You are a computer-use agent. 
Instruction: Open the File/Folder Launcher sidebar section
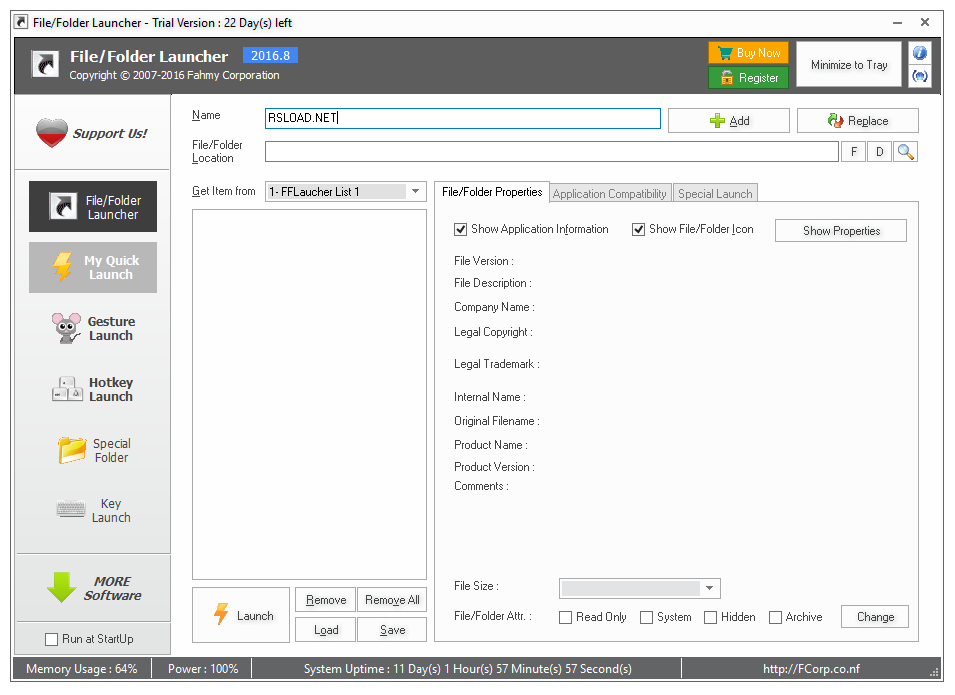(93, 206)
